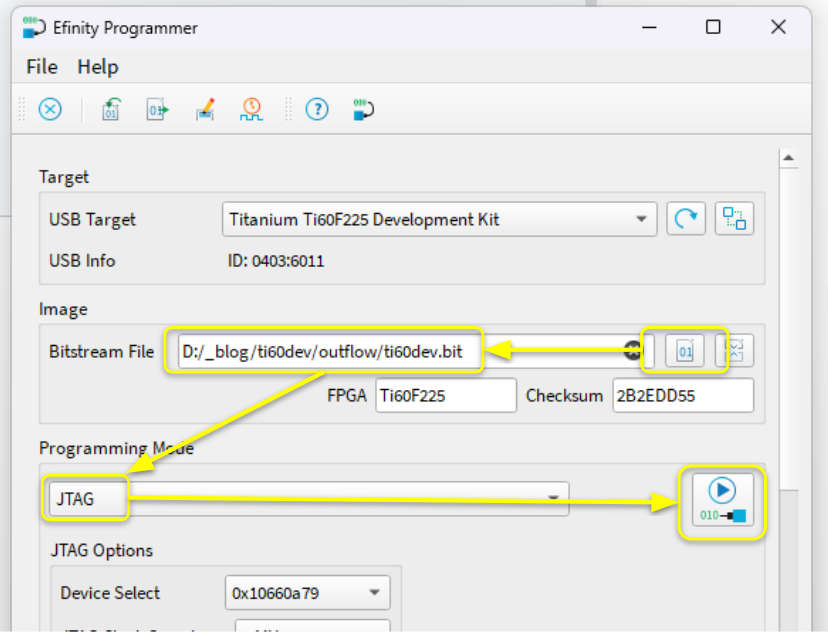Screen dimensions: 828x634
Task: Click the export bitstream toolbar icon
Action: (157, 109)
